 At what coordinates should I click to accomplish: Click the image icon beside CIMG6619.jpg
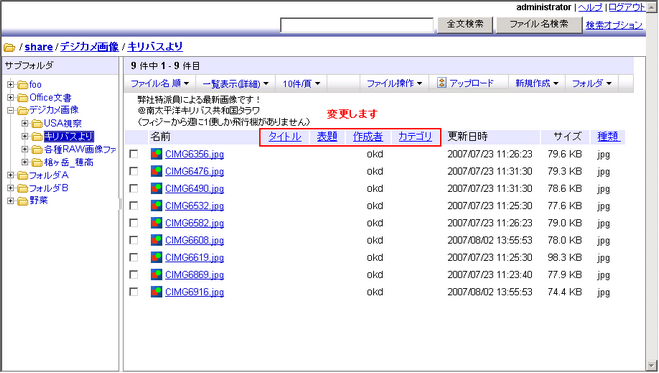pos(156,257)
